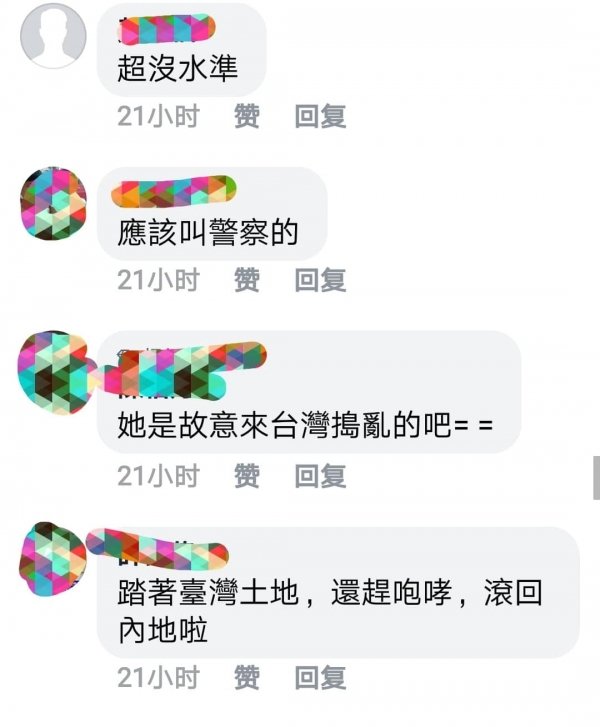Reply to the 超沒水準 comment

[x=320, y=116]
